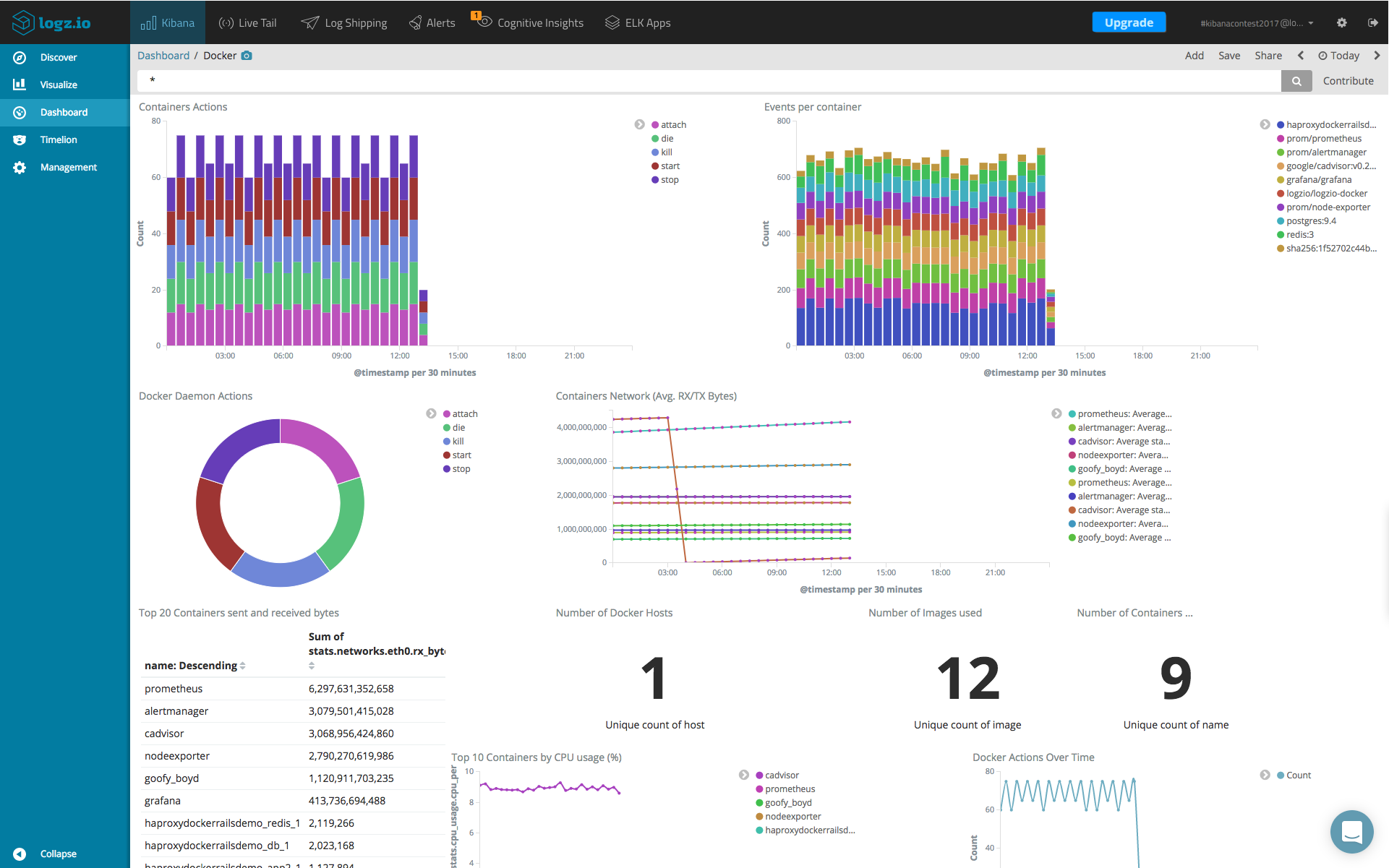Click alertmanager row in table
Viewport: 1389px width, 868px height.
[x=292, y=711]
